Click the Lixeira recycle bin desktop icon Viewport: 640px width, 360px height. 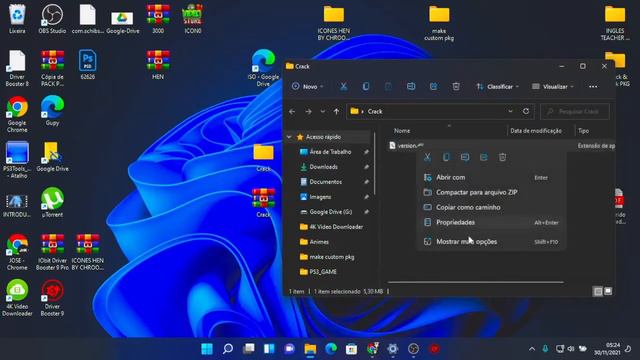pos(17,19)
